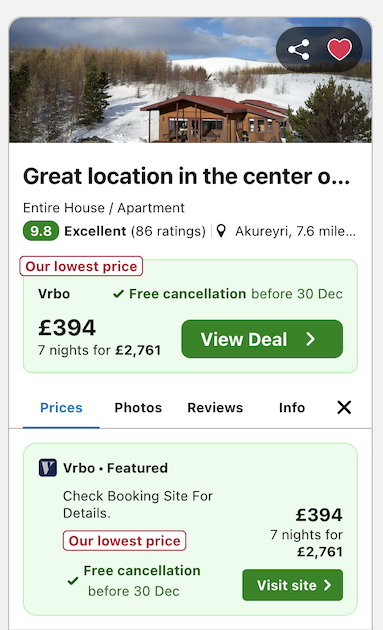This screenshot has width=383, height=630.
Task: Click the View Deal button
Action: [262, 339]
